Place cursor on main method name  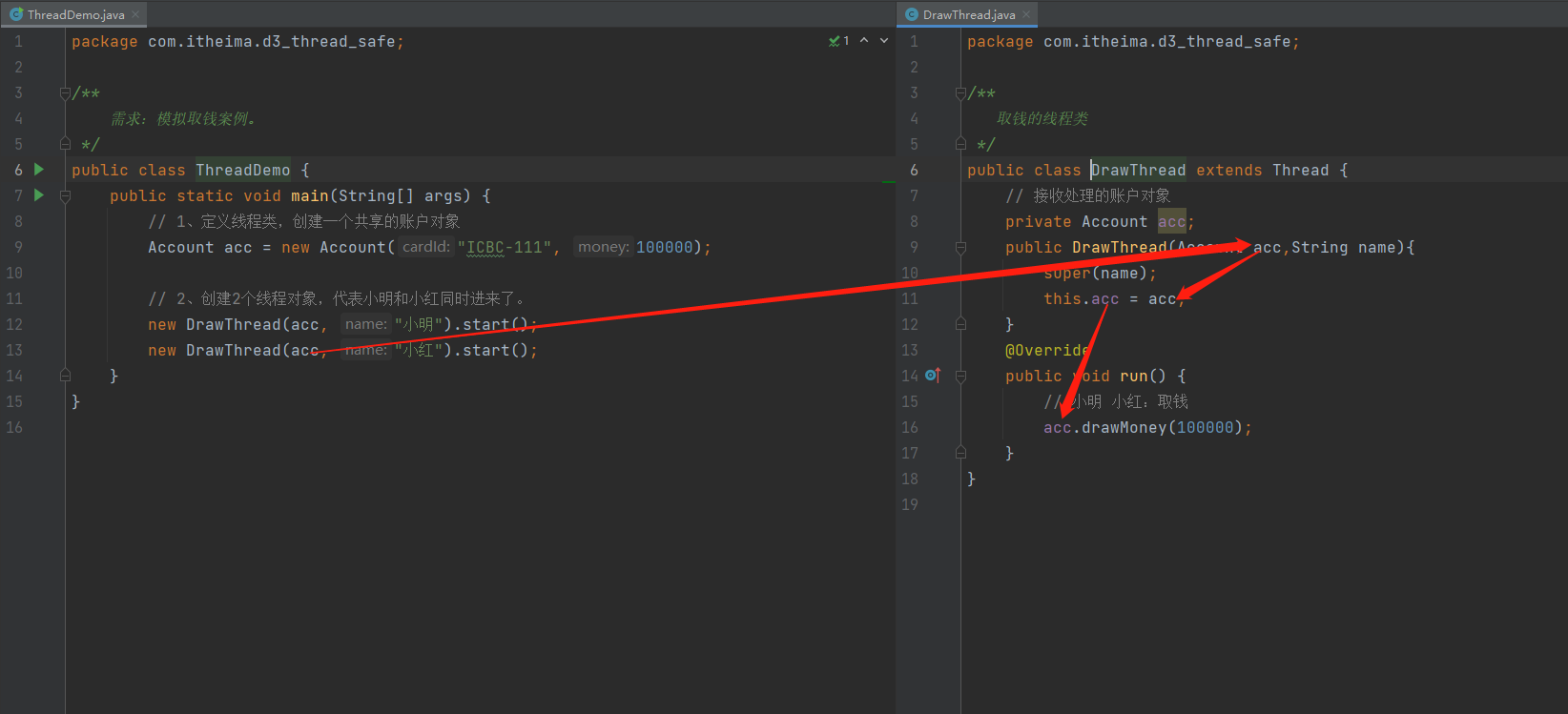coord(310,195)
